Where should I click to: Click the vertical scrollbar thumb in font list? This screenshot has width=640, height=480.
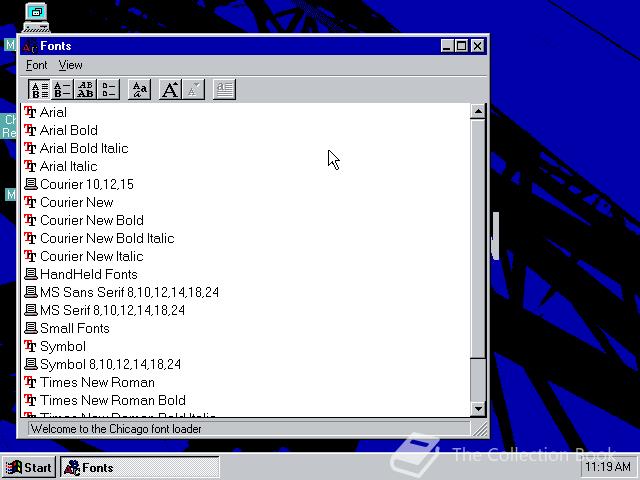point(478,239)
